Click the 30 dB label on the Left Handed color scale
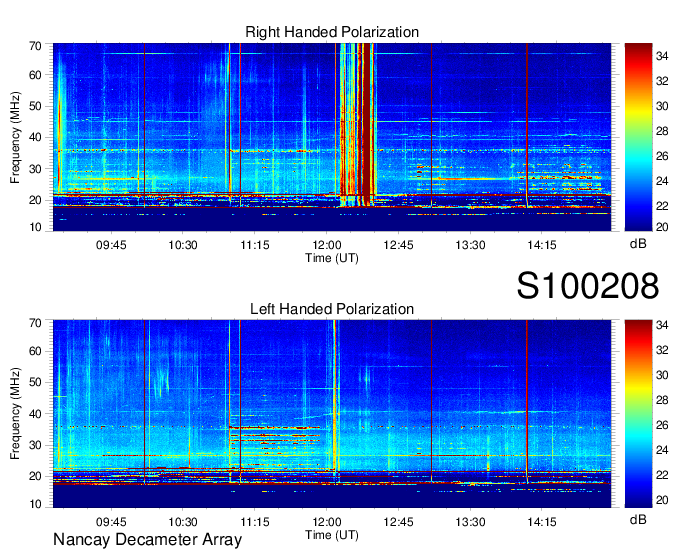The width and height of the screenshot is (680, 552). (x=662, y=375)
